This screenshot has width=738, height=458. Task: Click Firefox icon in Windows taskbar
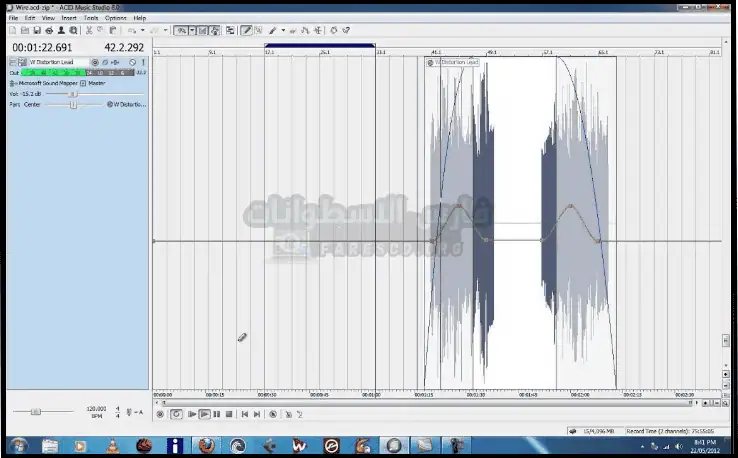(x=206, y=445)
